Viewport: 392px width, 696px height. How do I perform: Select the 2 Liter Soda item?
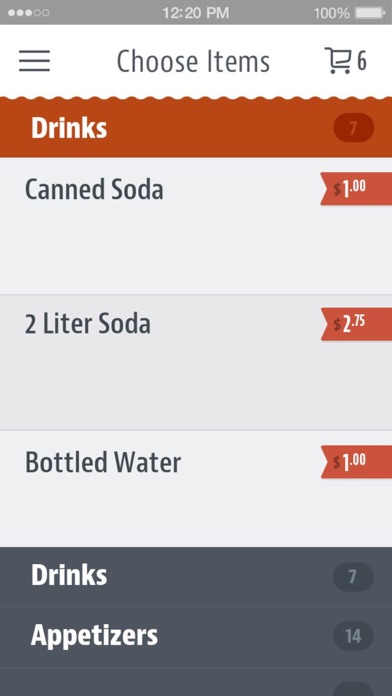click(196, 362)
